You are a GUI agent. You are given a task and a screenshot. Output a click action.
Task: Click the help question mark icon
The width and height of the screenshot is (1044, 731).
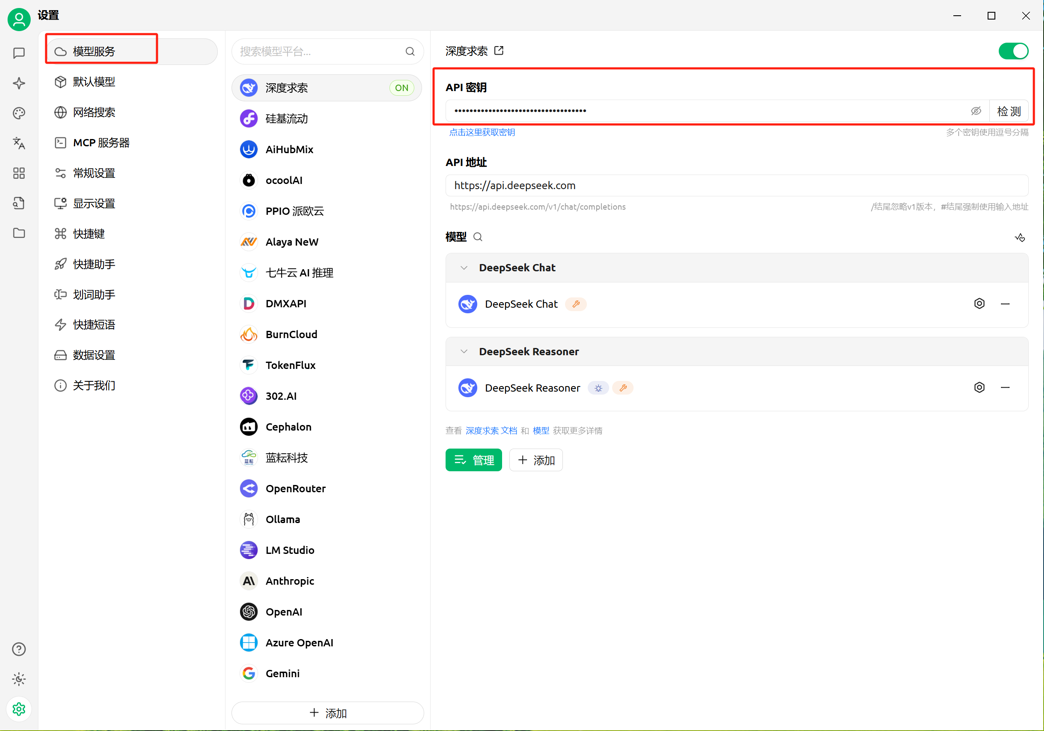point(19,649)
